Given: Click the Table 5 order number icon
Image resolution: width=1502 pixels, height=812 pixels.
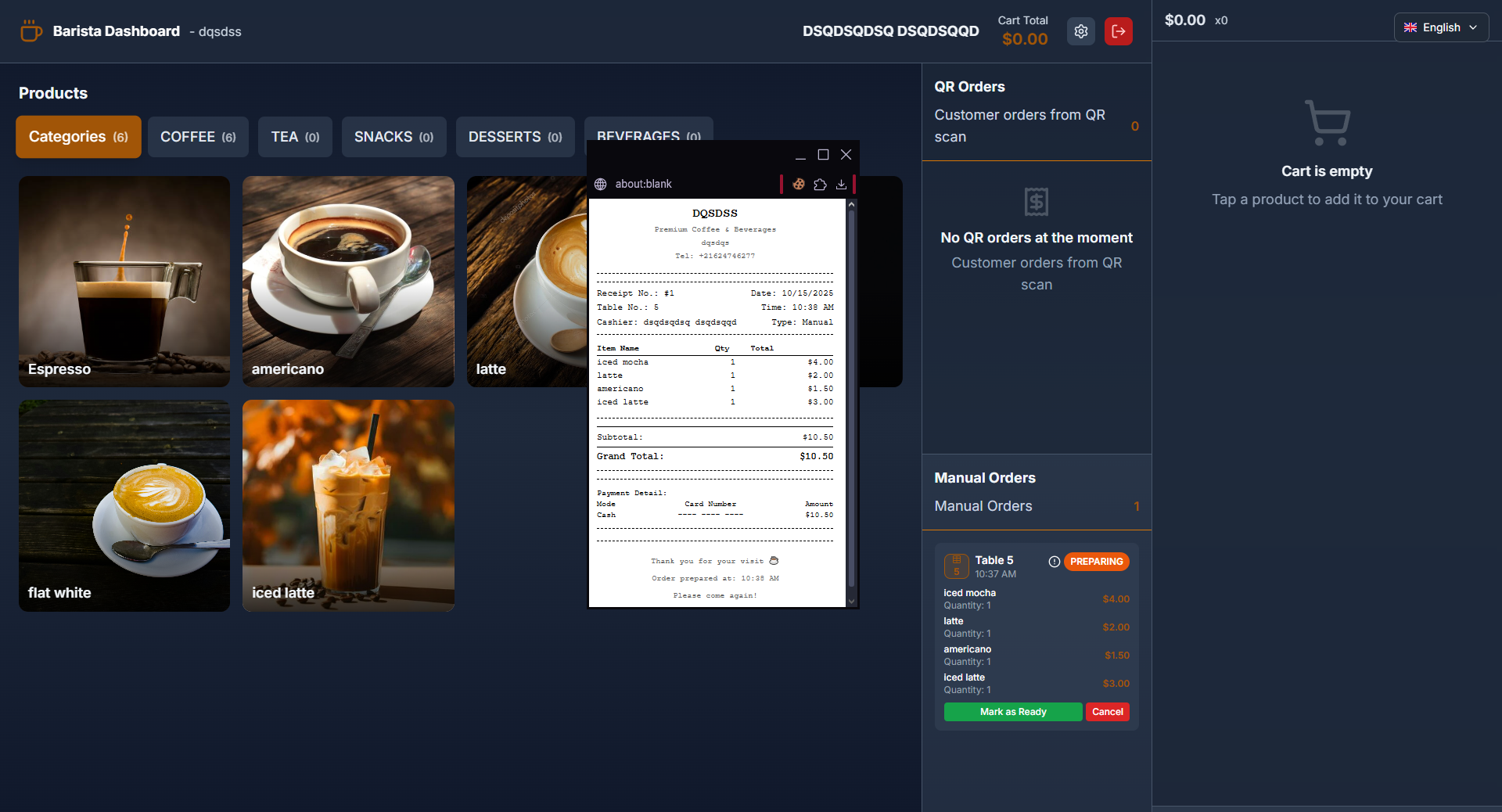Looking at the screenshot, I should click(956, 566).
